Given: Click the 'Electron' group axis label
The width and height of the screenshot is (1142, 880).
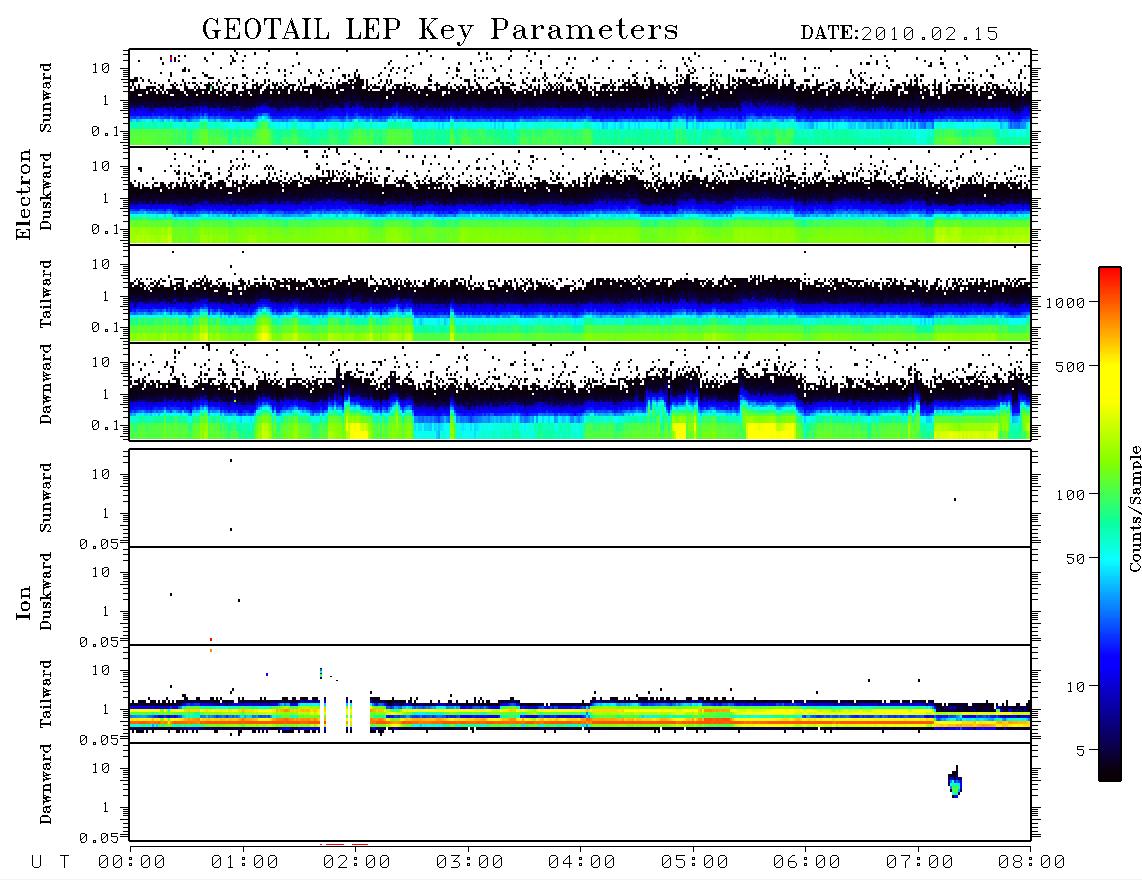Looking at the screenshot, I should coord(24,195).
